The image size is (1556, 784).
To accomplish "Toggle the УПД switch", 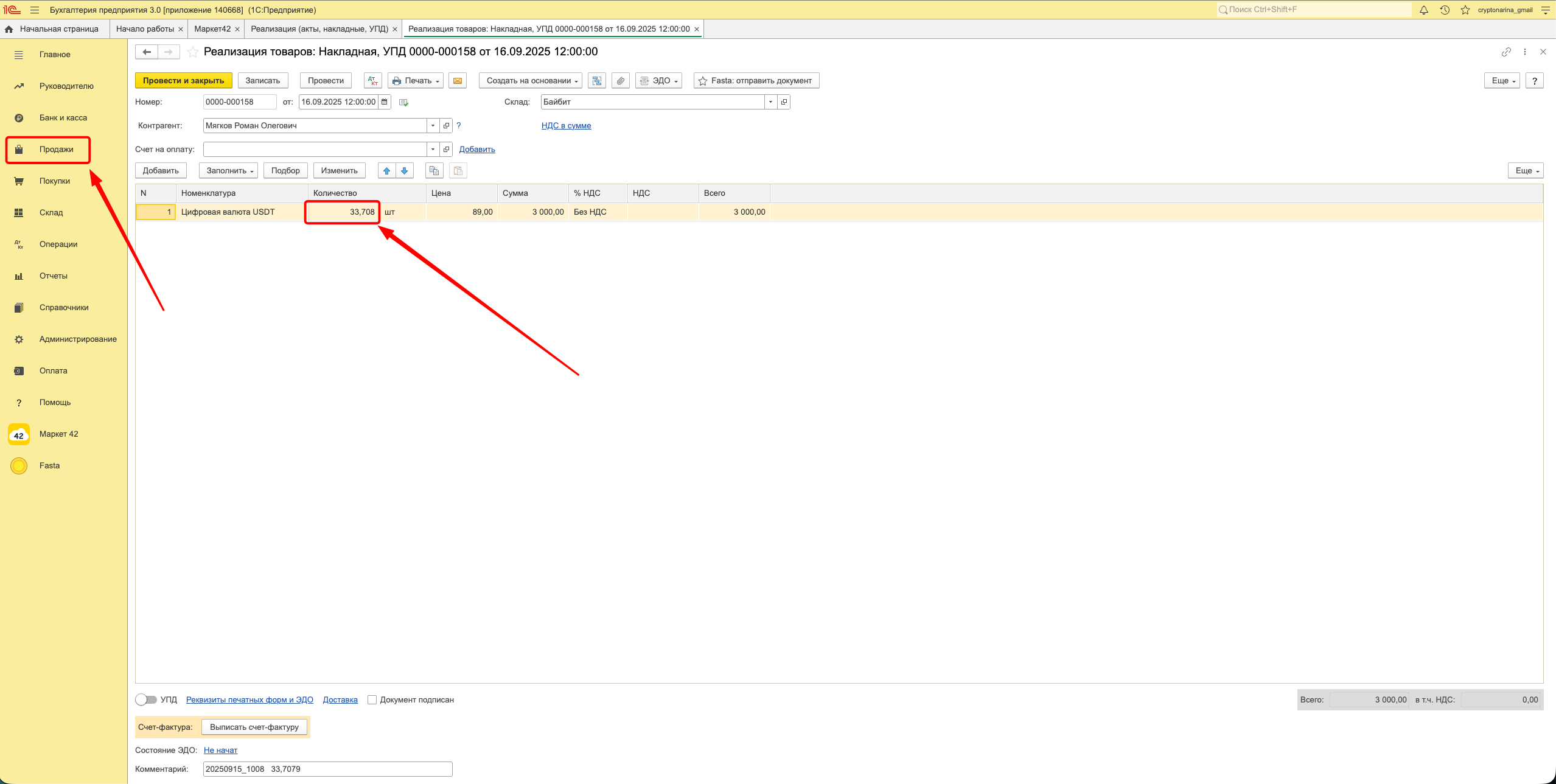I will [146, 699].
